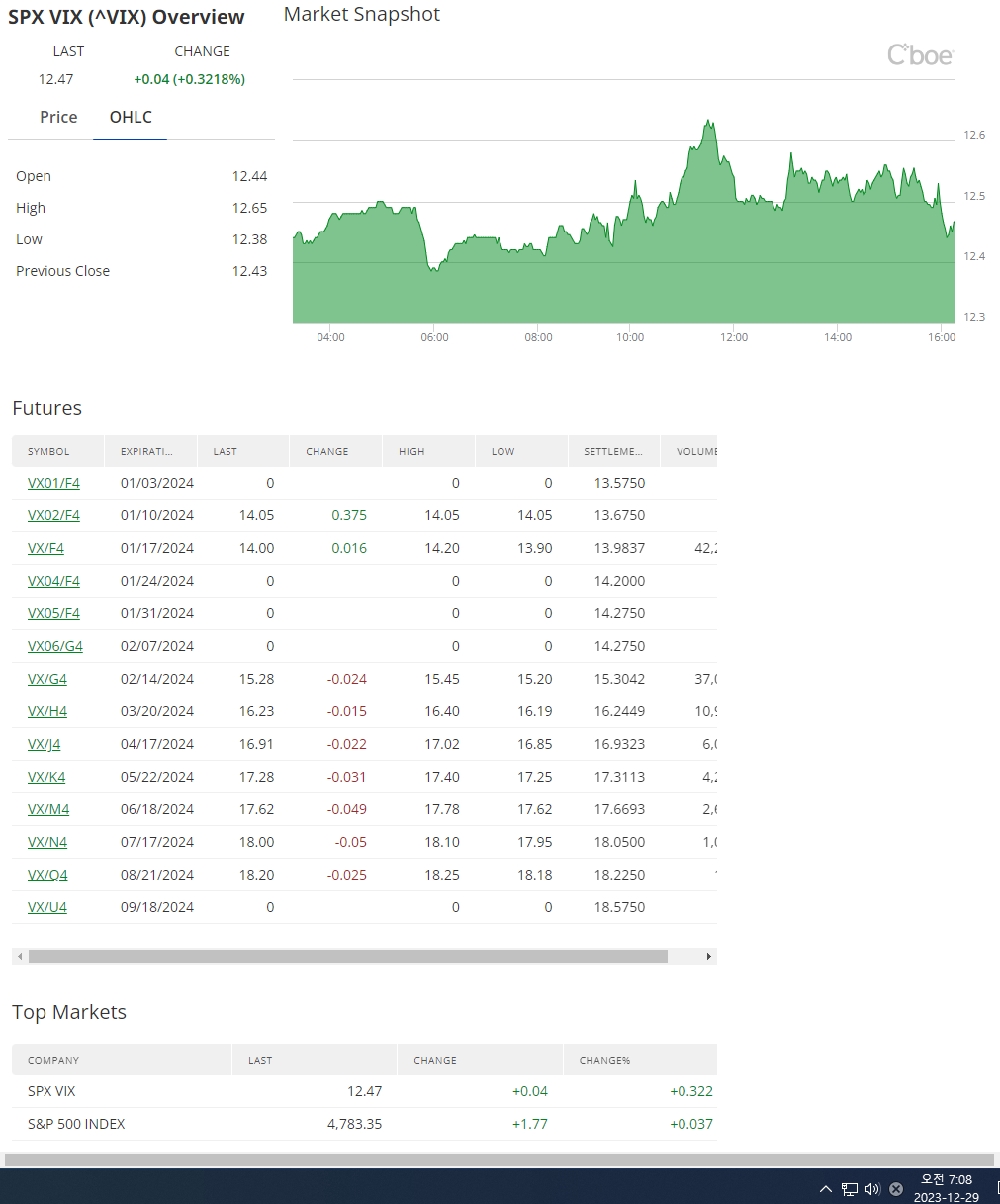This screenshot has width=1000, height=1204.
Task: Open the VX05/F4 futures link
Action: (53, 613)
